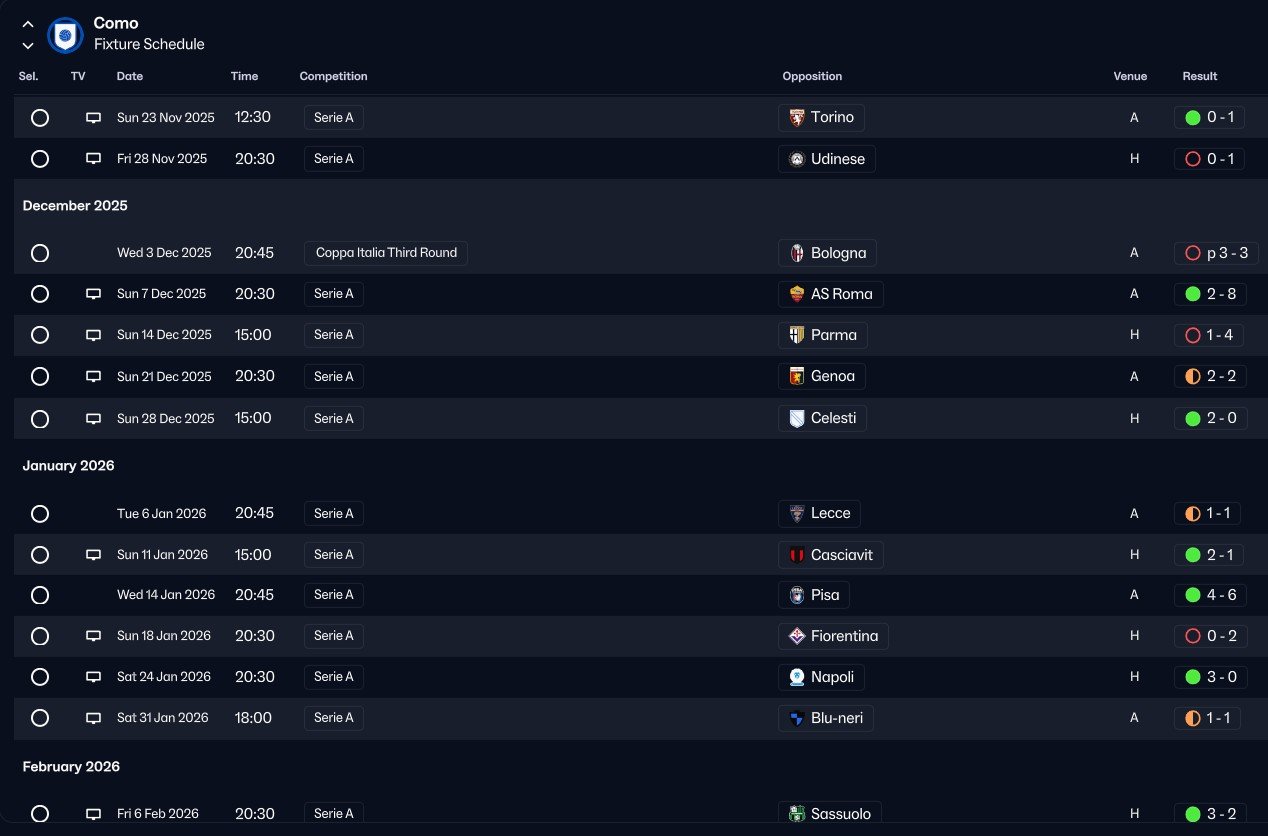Click the TV icon for Udinese fixture

click(93, 159)
